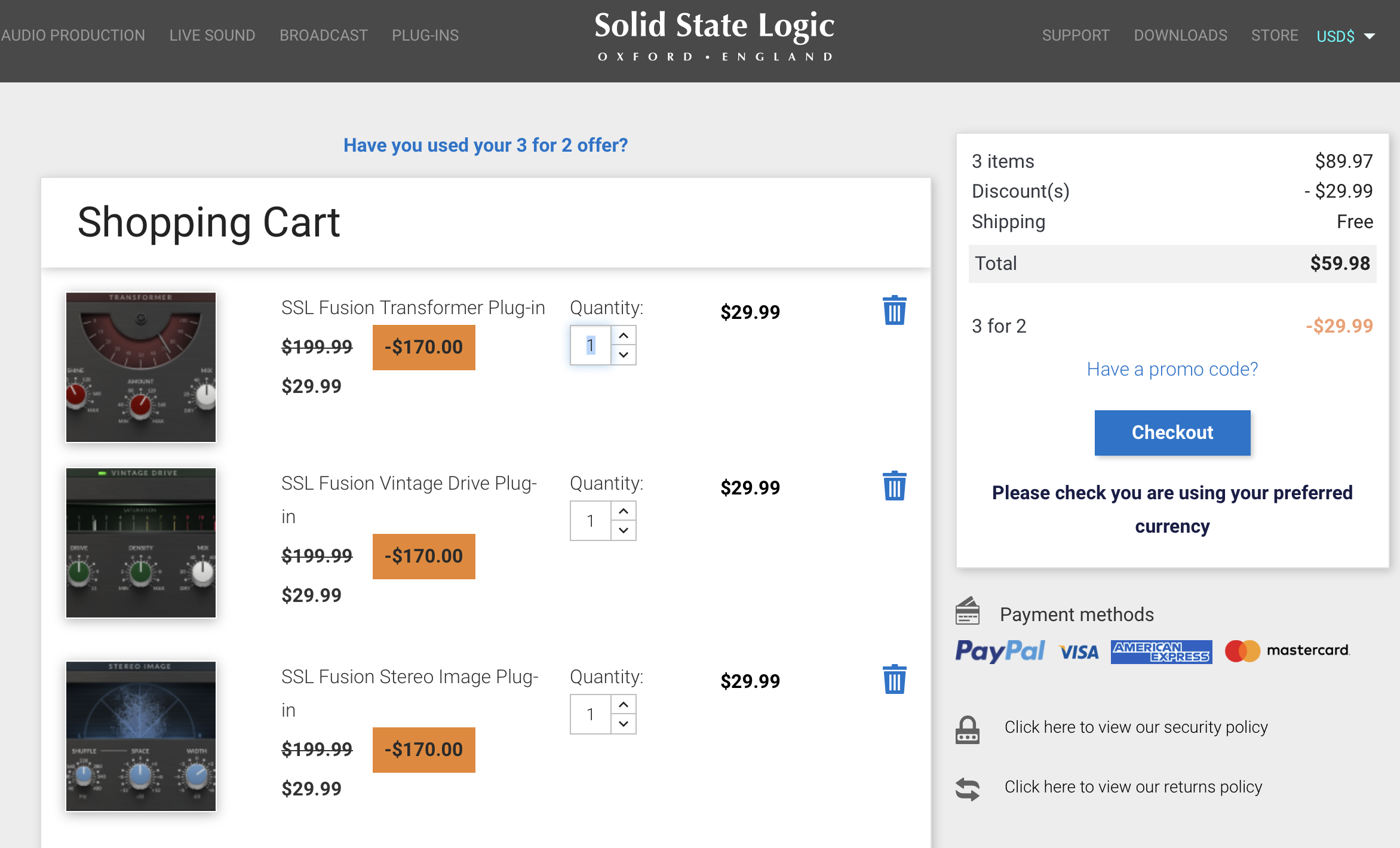1400x848 pixels.
Task: Click the padlock security policy icon
Action: point(967,729)
